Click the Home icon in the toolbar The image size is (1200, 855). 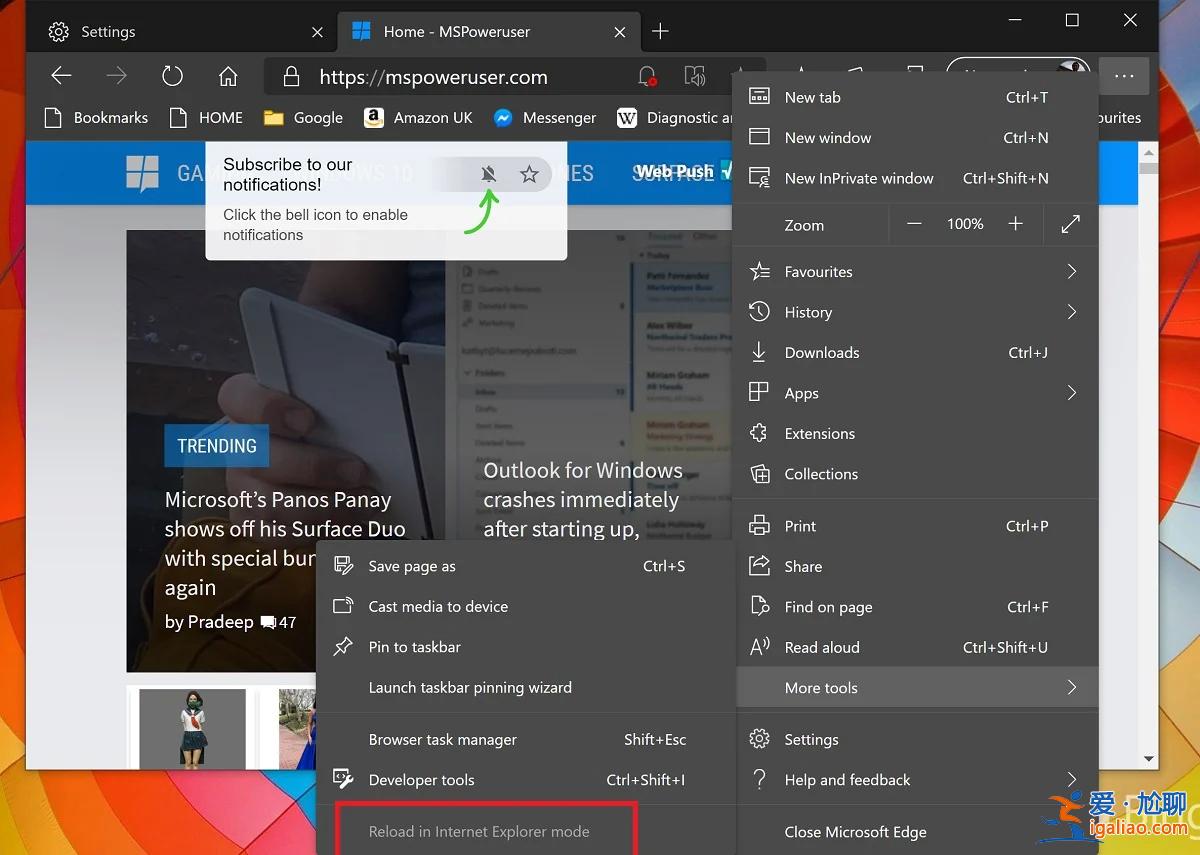pyautogui.click(x=227, y=76)
